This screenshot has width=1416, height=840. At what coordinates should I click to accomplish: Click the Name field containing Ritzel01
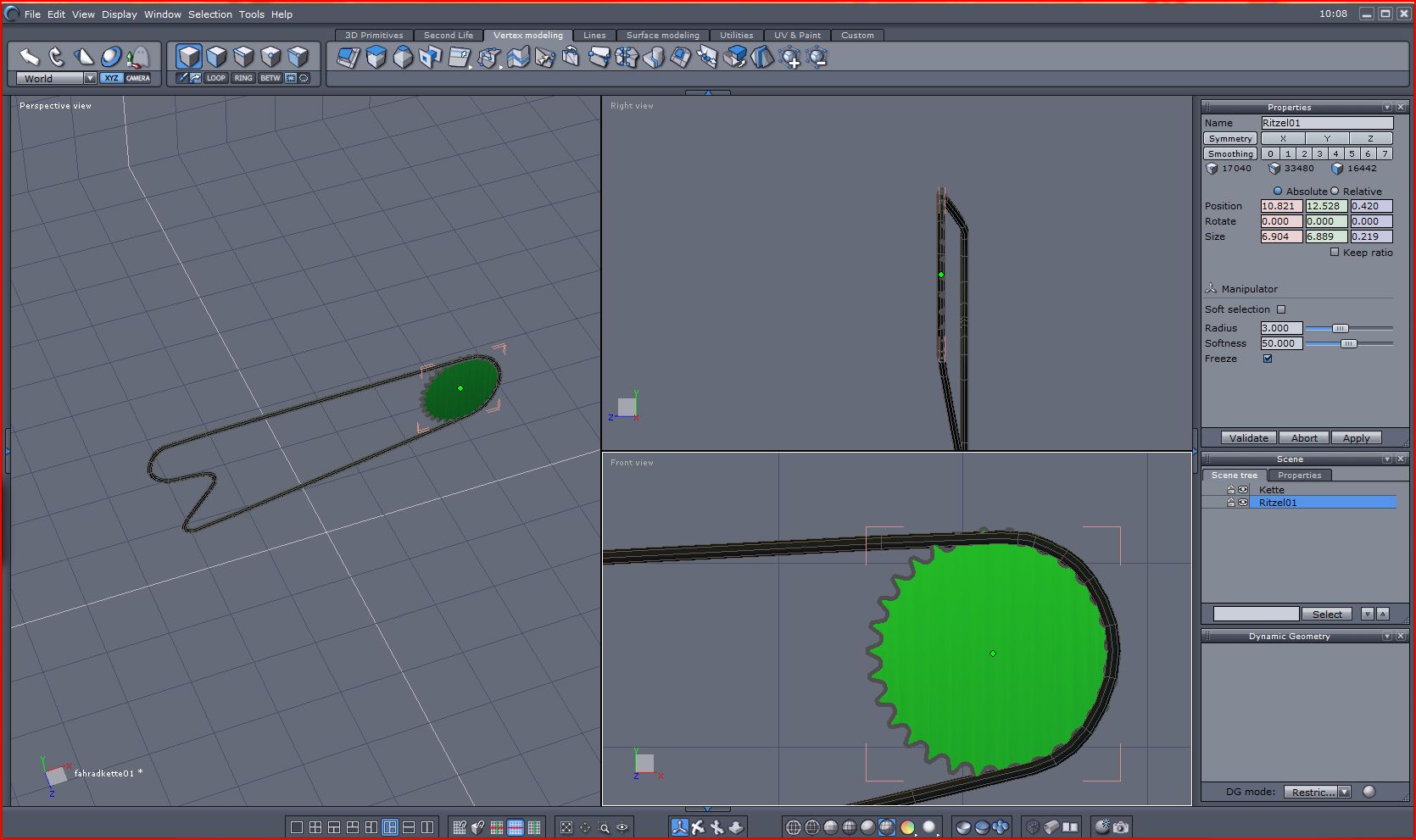click(x=1327, y=123)
